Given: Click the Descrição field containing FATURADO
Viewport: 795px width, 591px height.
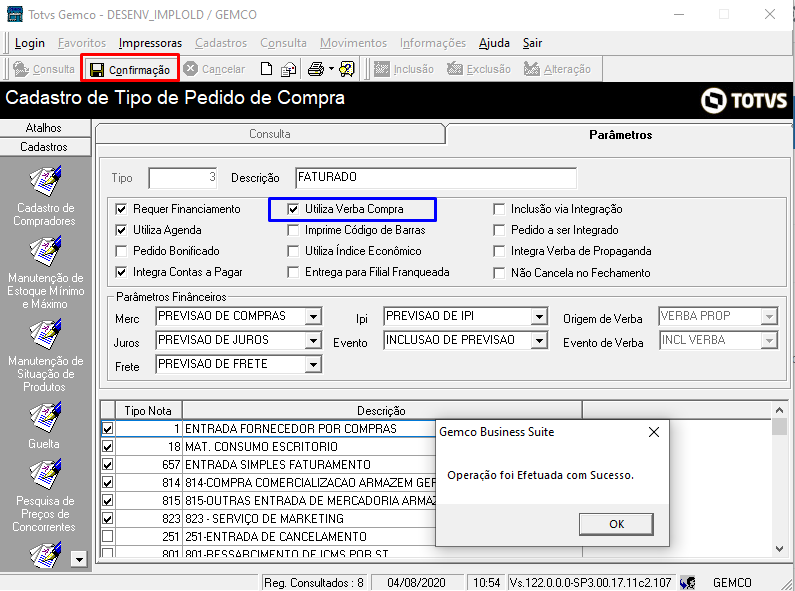Looking at the screenshot, I should click(436, 178).
